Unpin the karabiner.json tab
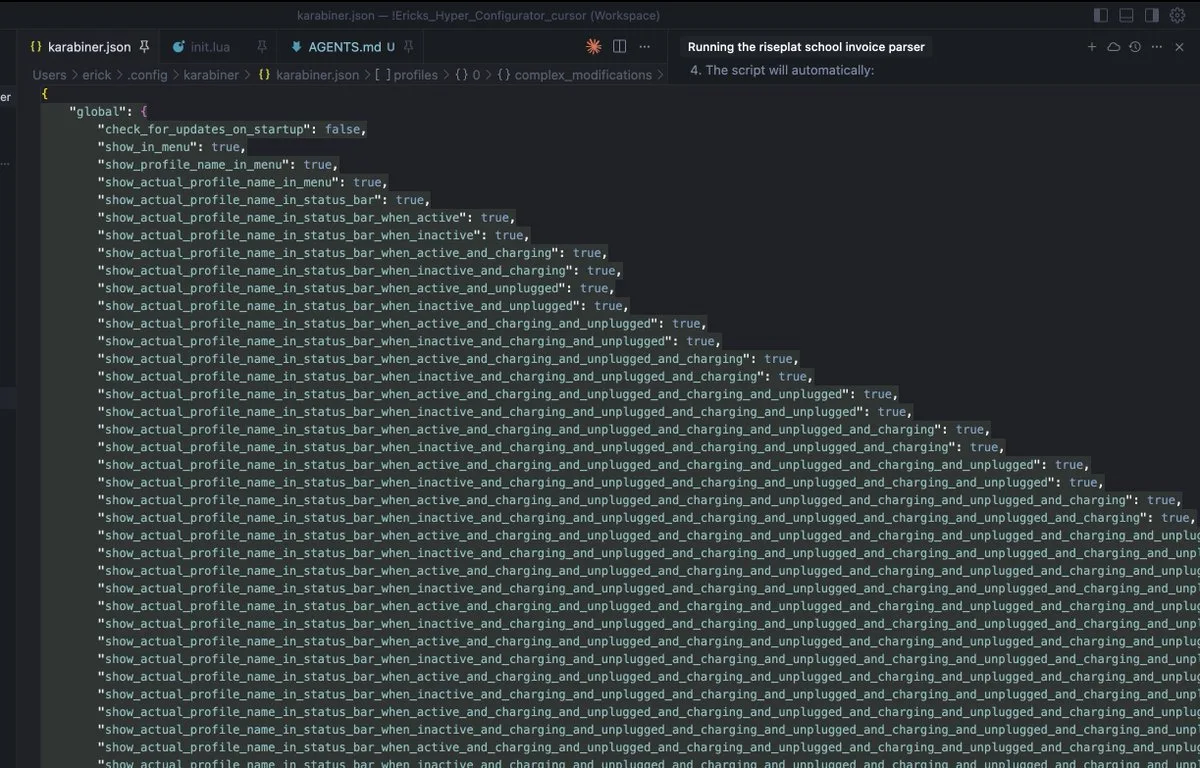1200x768 pixels. pos(145,47)
